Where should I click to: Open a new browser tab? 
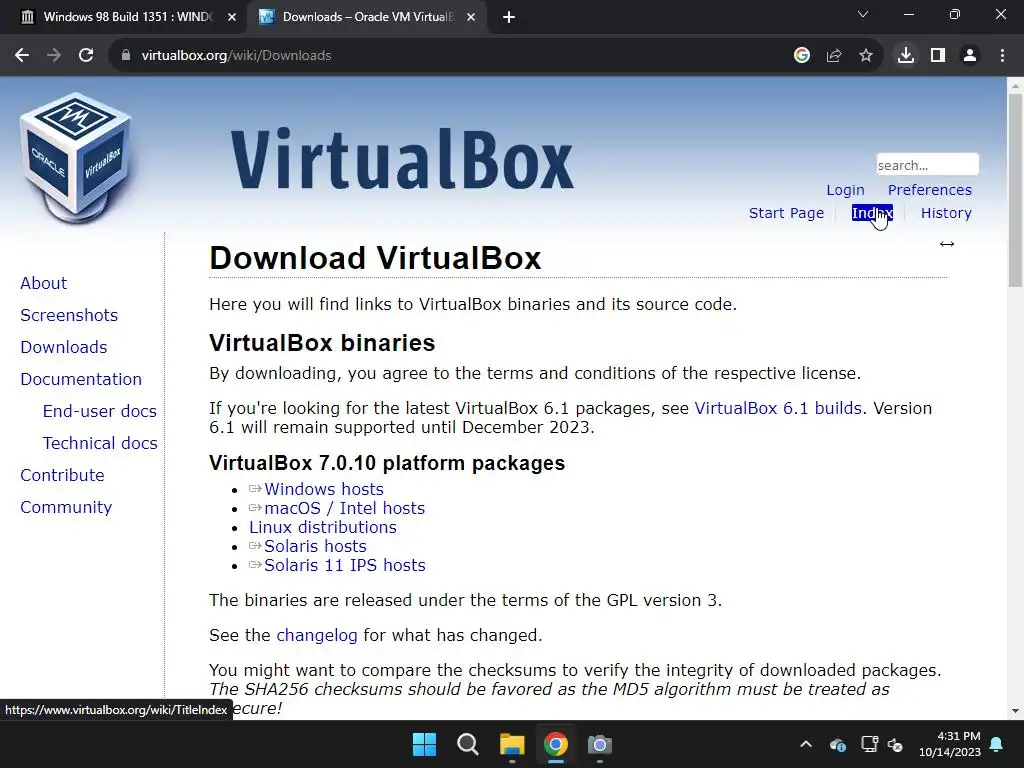coord(509,17)
